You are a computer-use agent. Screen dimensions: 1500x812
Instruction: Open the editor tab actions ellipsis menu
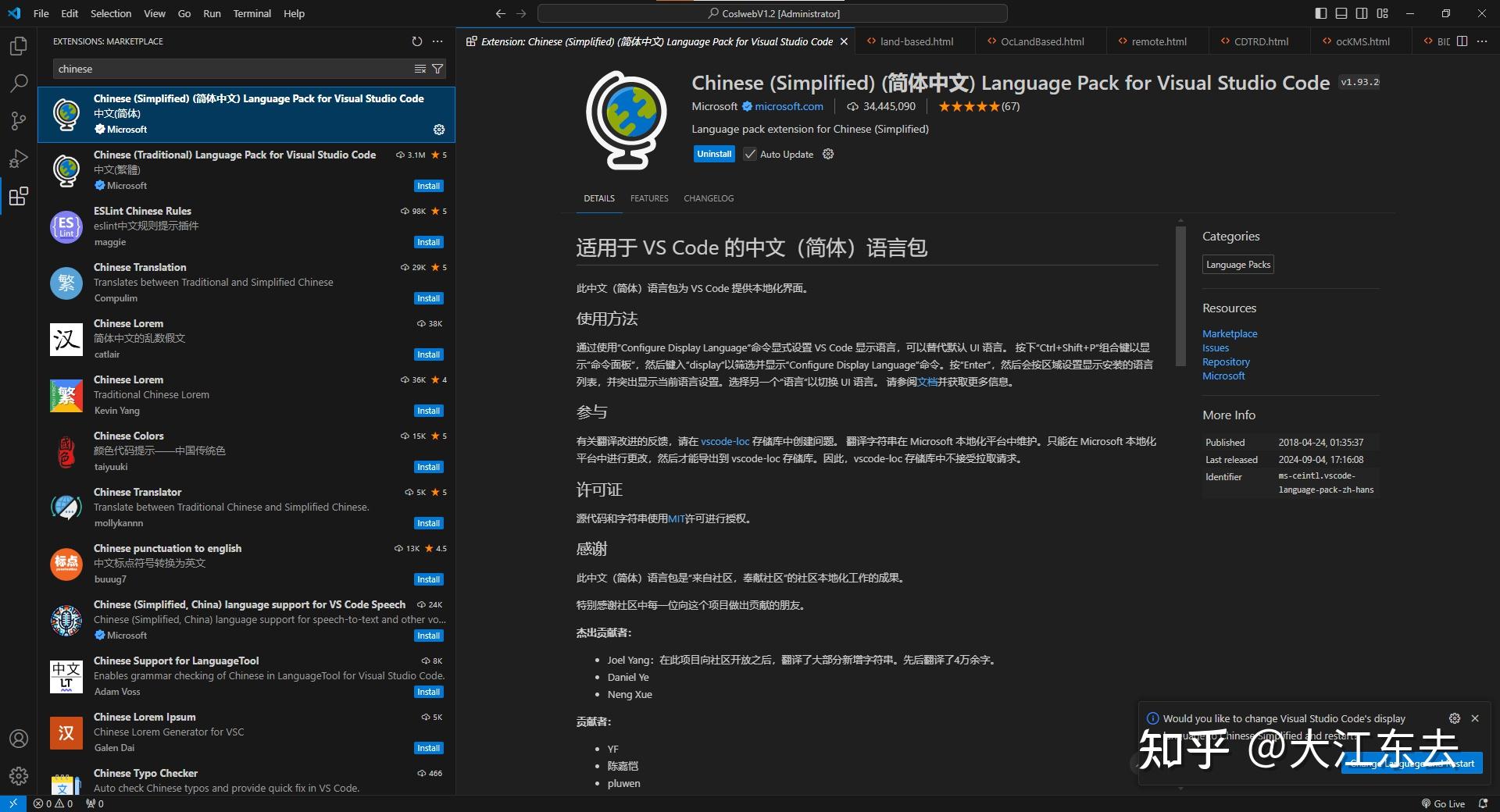[1482, 41]
